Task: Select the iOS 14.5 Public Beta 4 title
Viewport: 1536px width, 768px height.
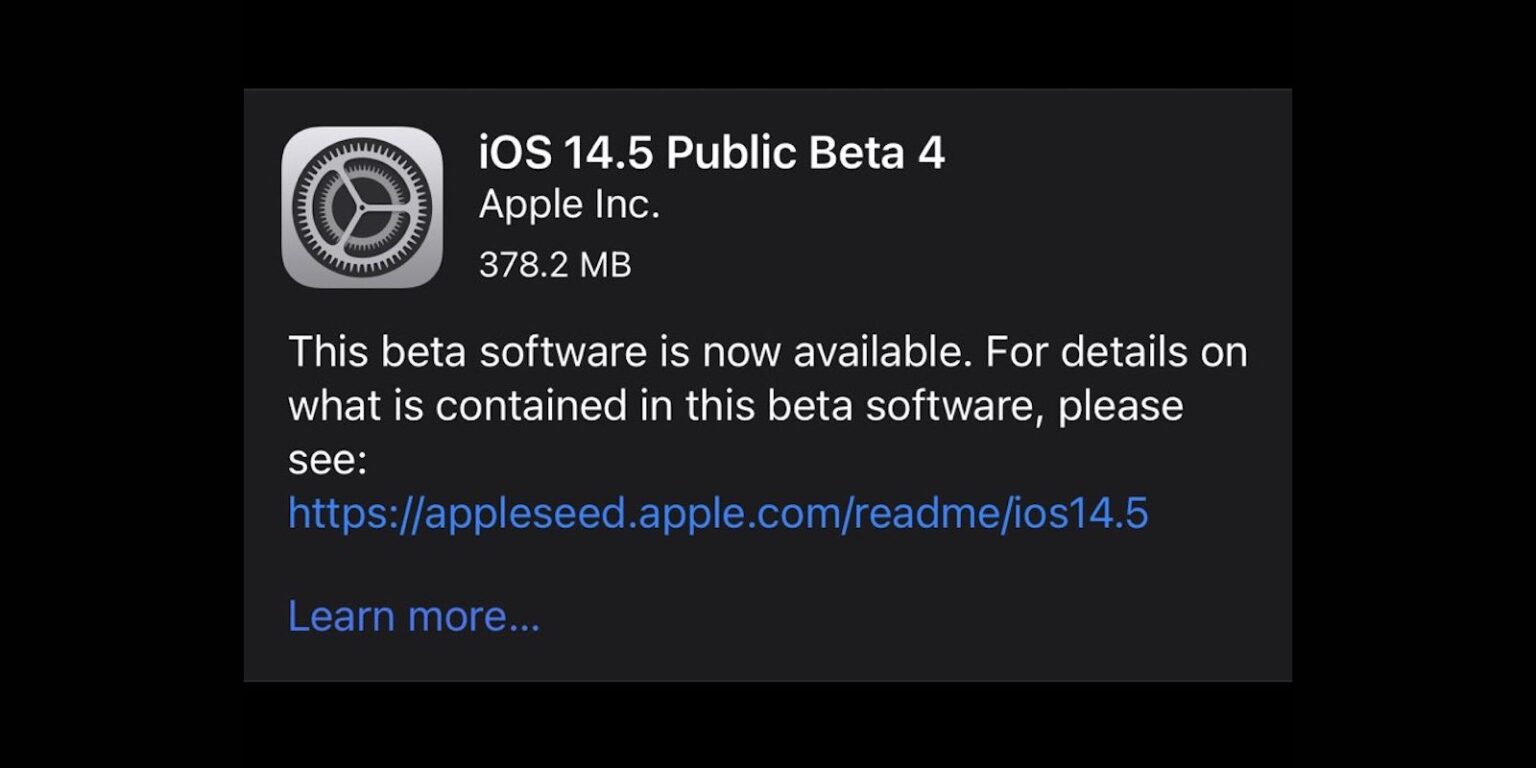Action: coord(711,153)
